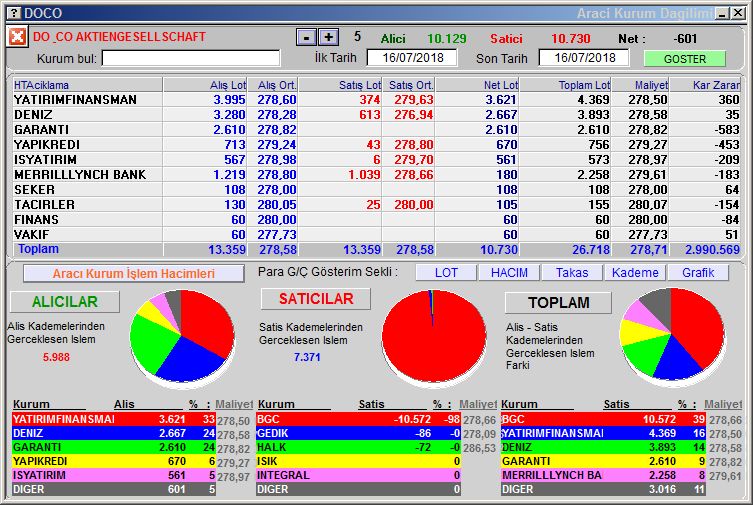Screen dimensions: 753x505
Task: Select the YAPIKREDI row in top table
Action: tap(376, 144)
